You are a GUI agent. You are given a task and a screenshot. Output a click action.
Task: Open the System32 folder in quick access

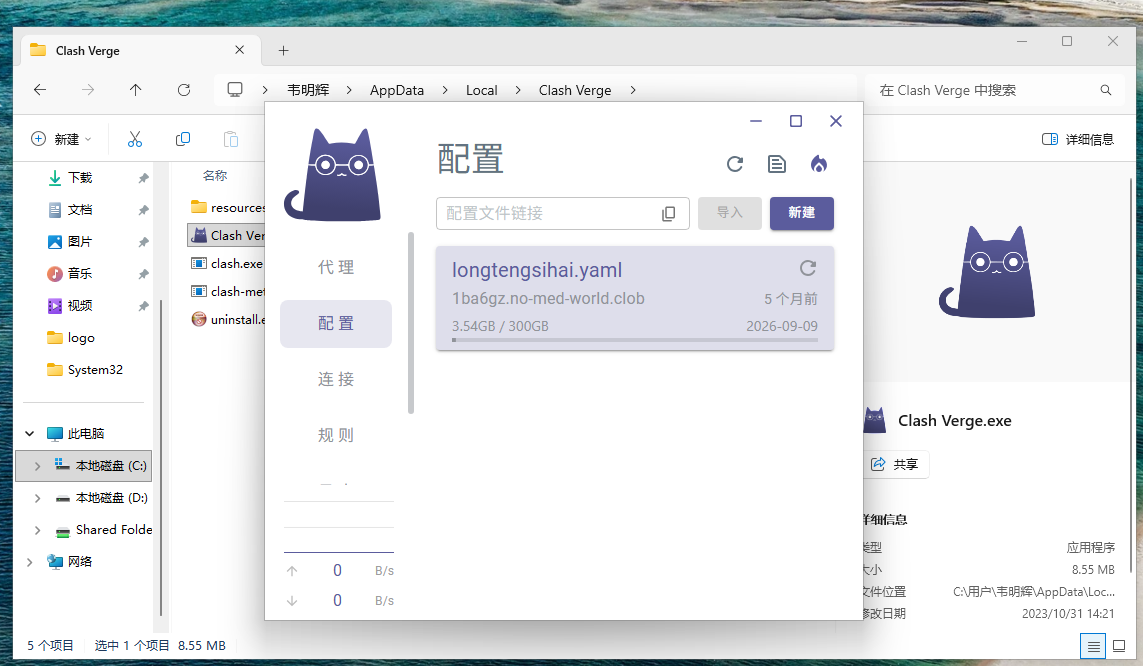coord(86,370)
